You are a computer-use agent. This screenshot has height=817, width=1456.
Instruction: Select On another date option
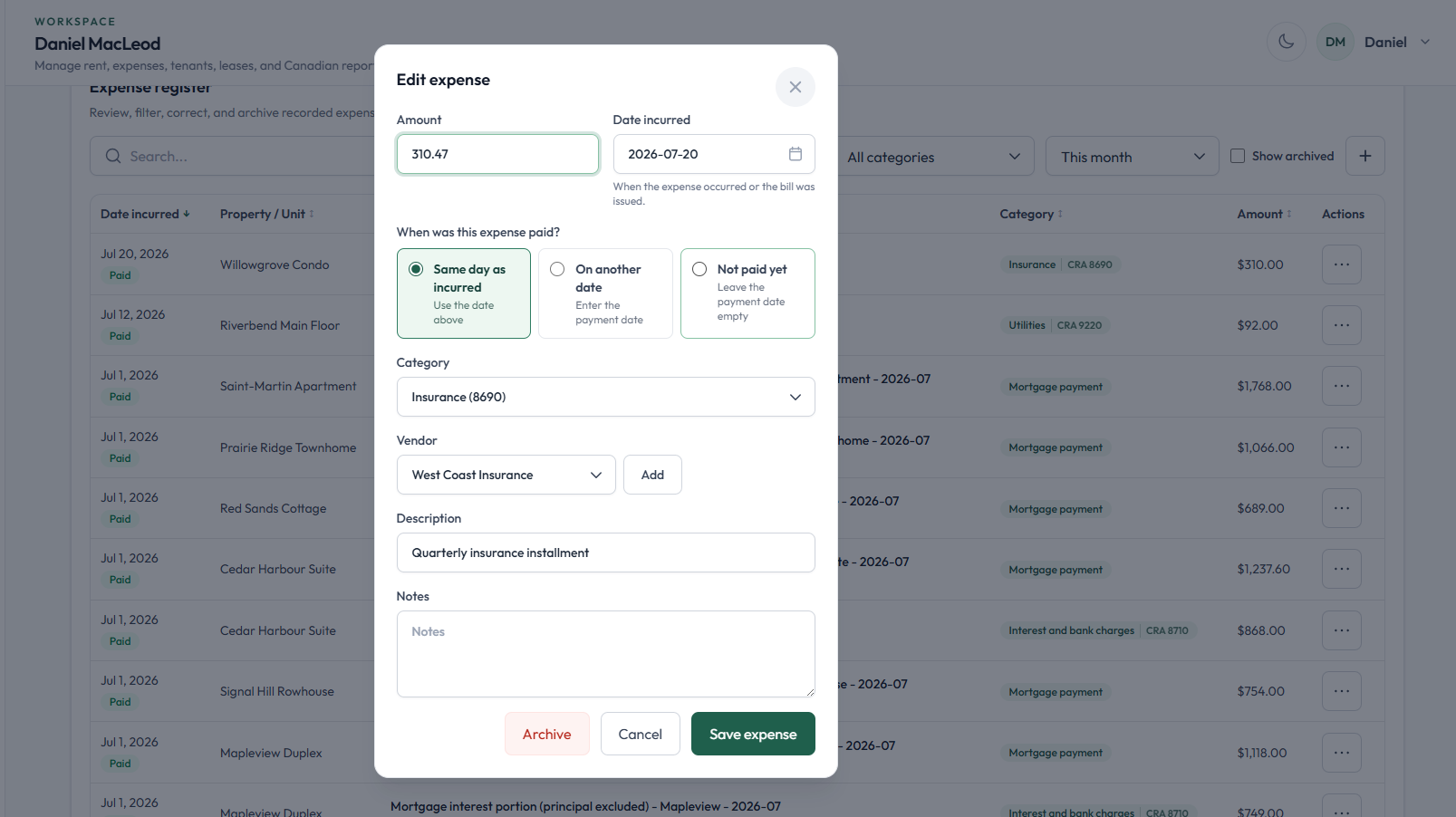(x=605, y=293)
